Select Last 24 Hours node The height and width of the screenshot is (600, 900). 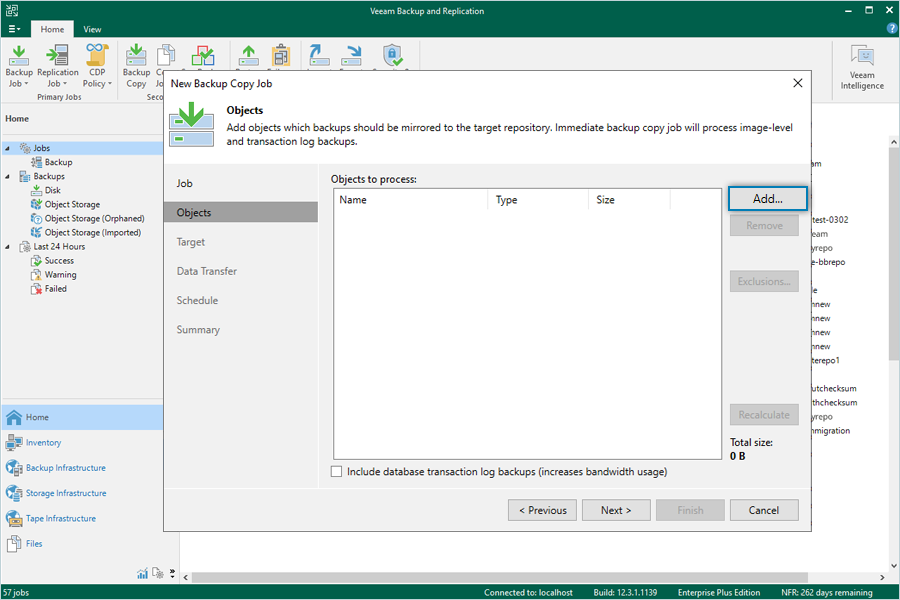59,247
